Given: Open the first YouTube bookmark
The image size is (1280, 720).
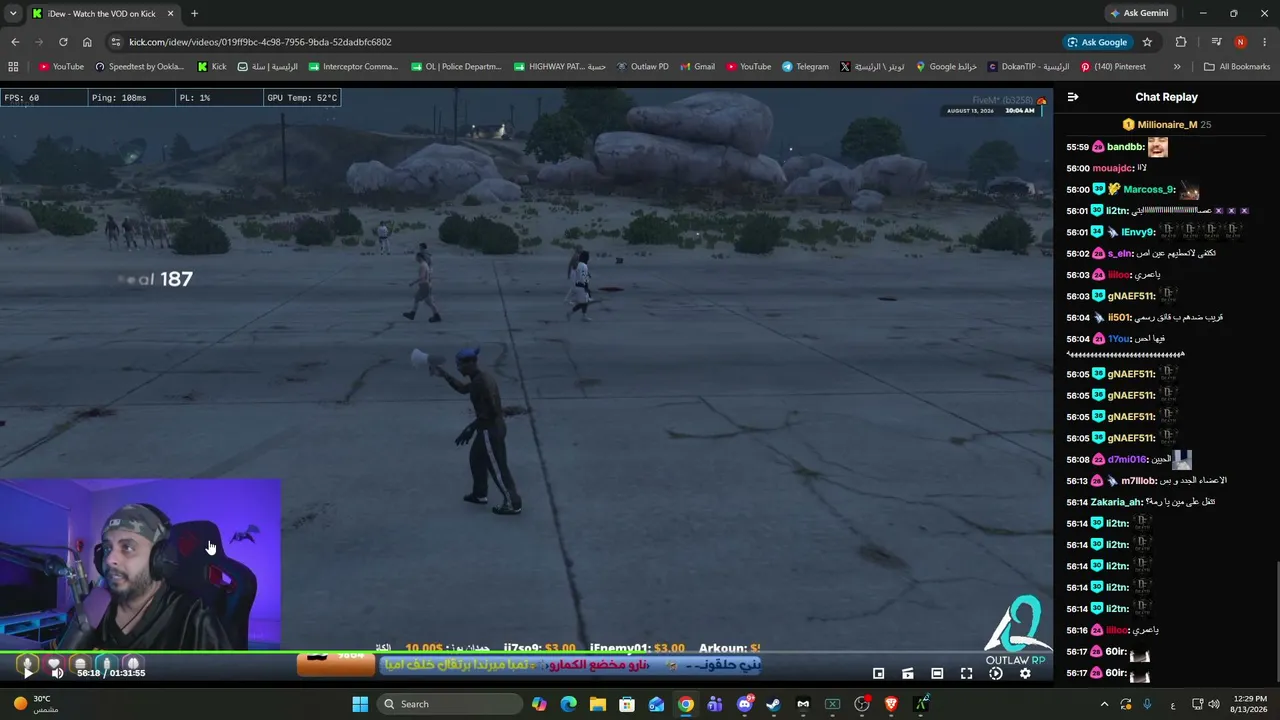Looking at the screenshot, I should pyautogui.click(x=61, y=67).
